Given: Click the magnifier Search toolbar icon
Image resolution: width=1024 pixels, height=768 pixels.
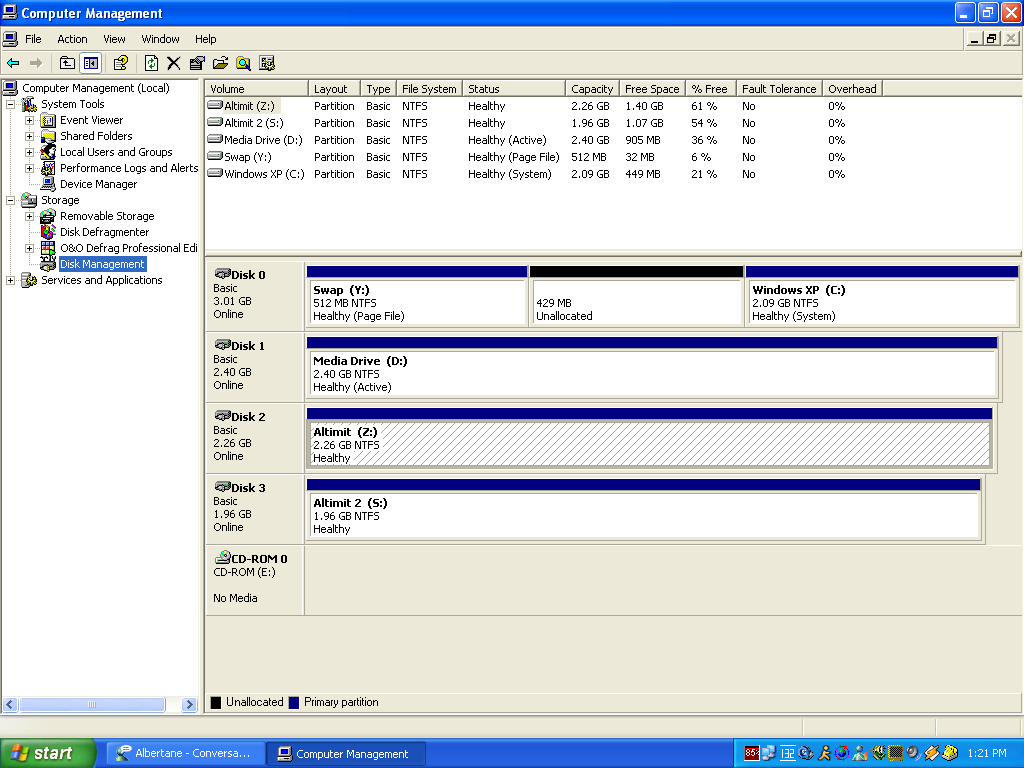Looking at the screenshot, I should click(x=243, y=63).
